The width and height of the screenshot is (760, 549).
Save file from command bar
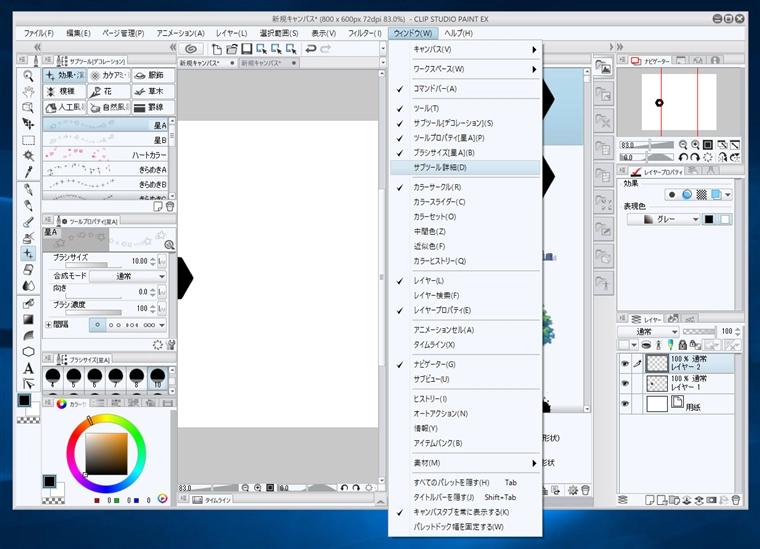247,48
